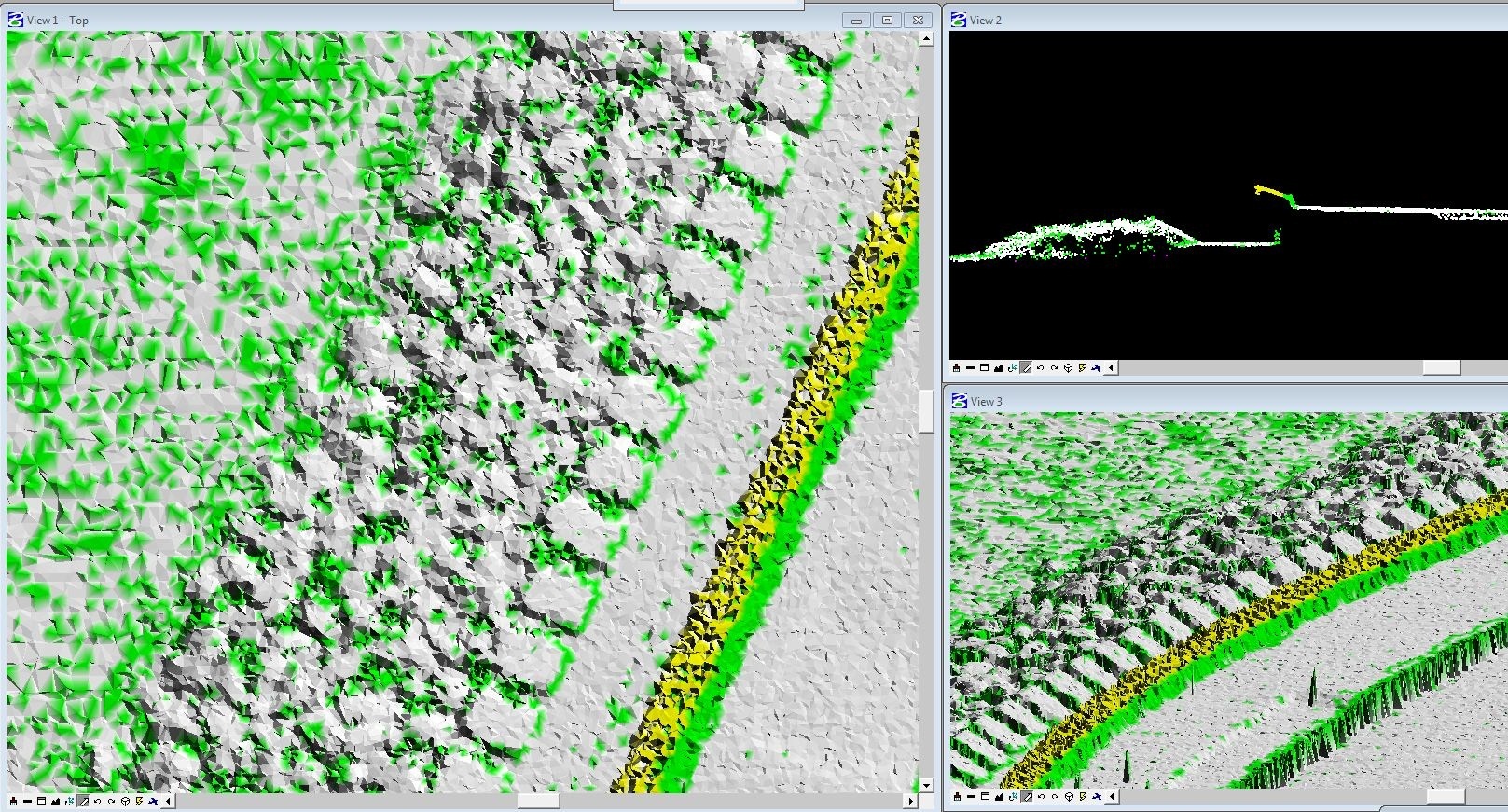Click the airplane icon in View 2 toolbar
The width and height of the screenshot is (1508, 812).
pyautogui.click(x=1096, y=368)
